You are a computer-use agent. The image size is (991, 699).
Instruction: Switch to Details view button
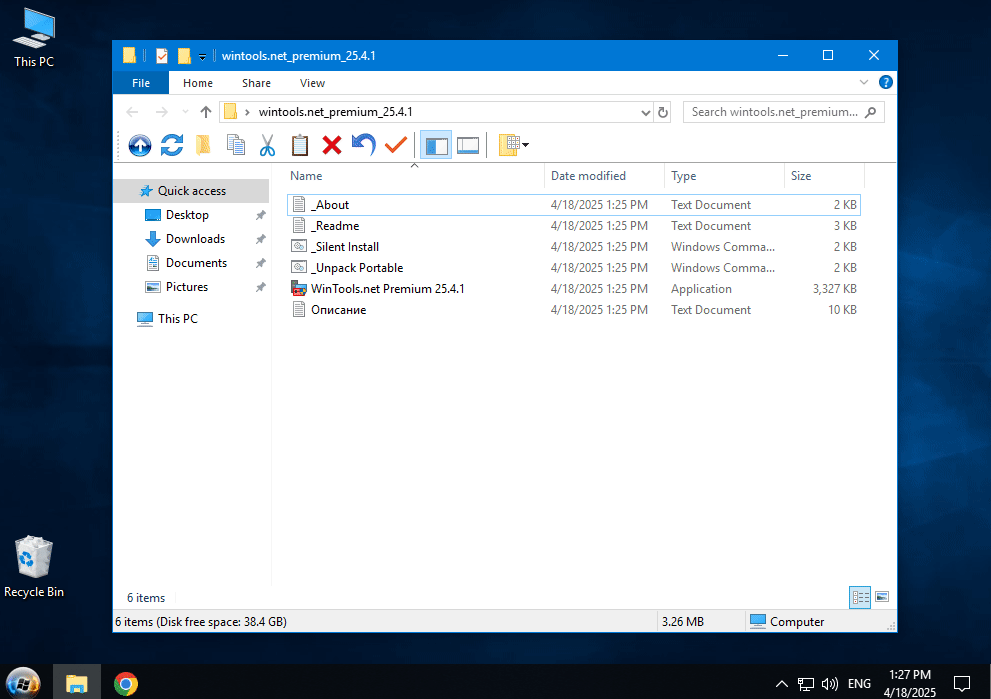pos(860,597)
